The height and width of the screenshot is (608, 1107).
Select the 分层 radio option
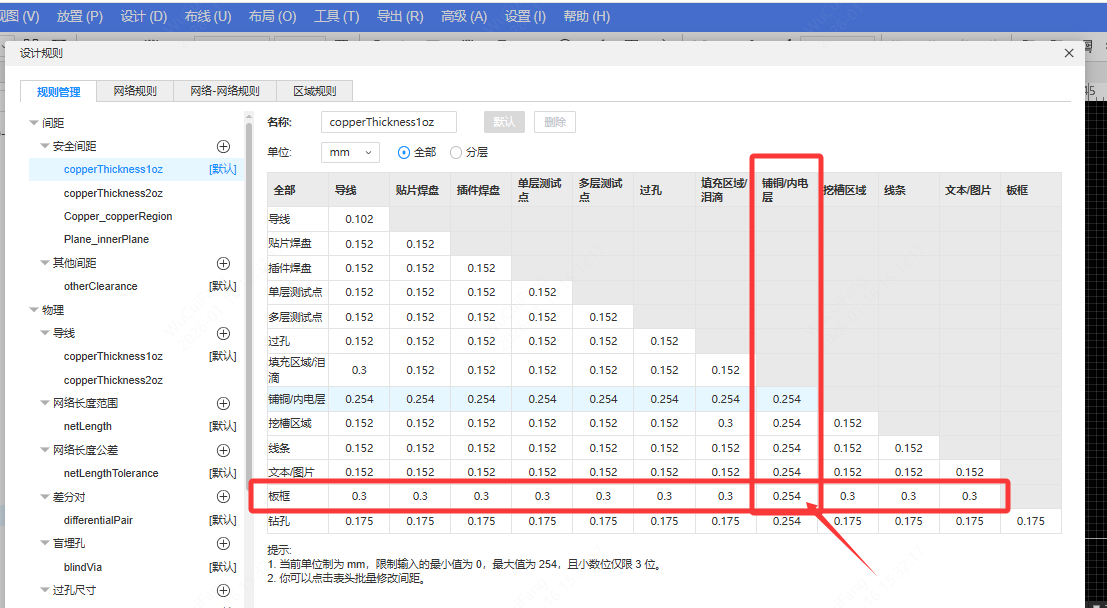456,152
